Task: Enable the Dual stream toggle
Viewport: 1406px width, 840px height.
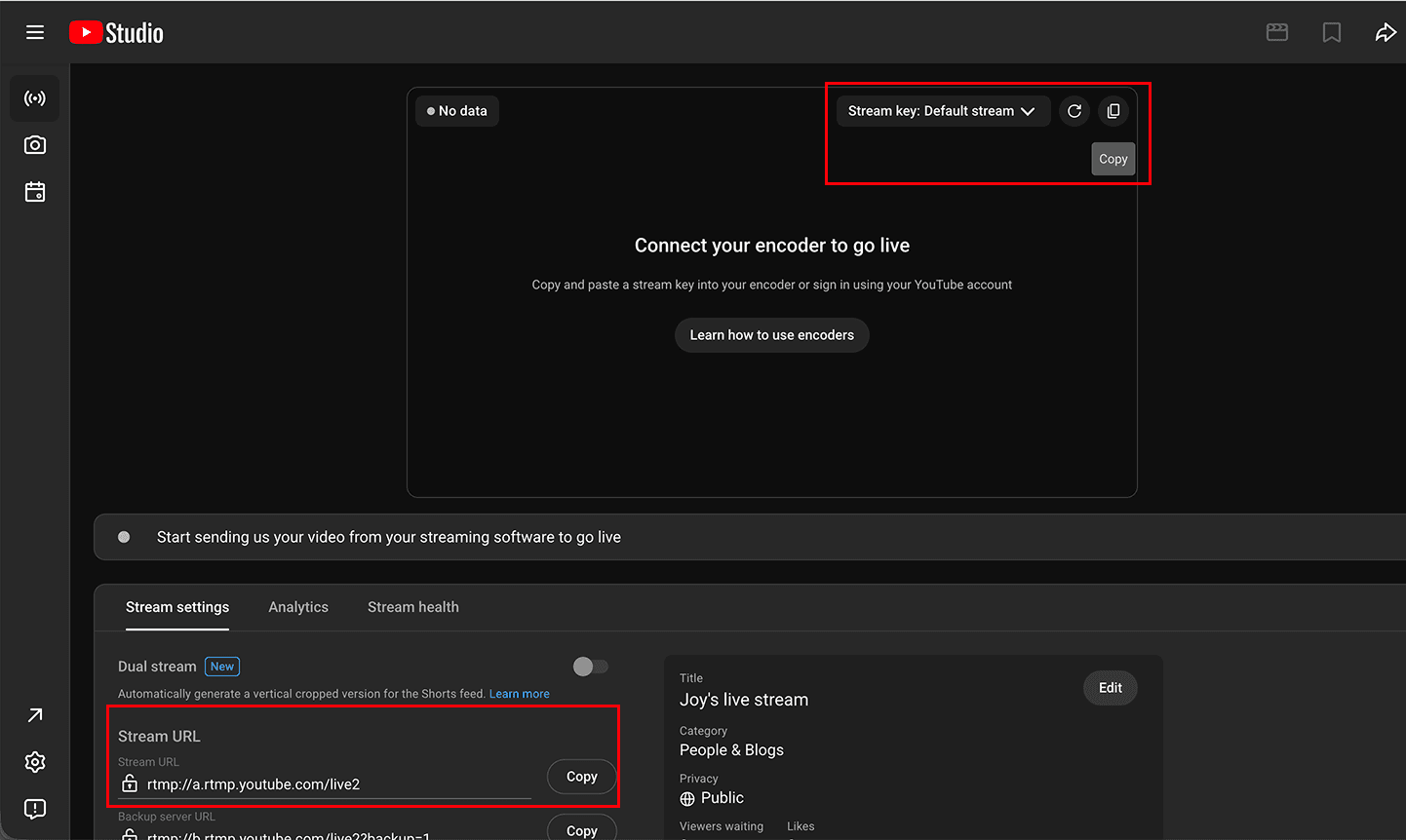Action: click(x=591, y=667)
